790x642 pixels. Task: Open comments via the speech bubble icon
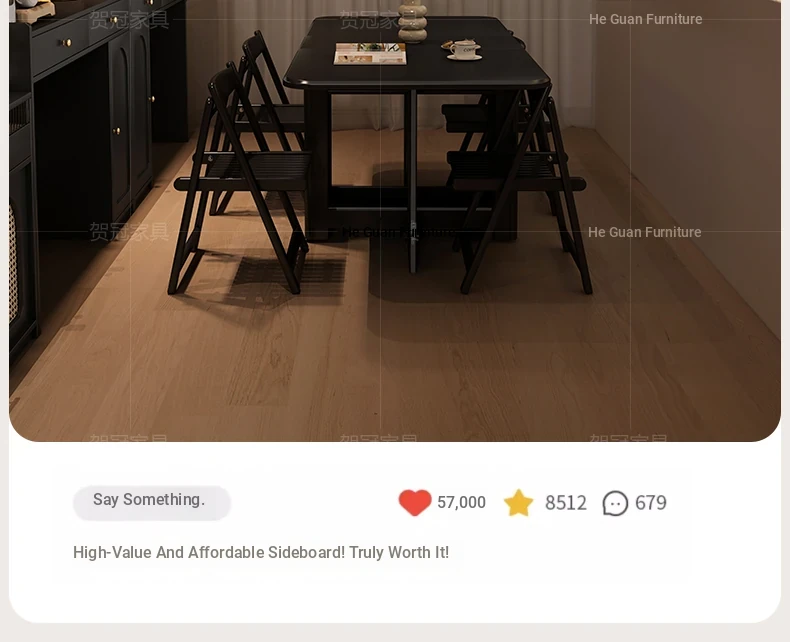click(615, 503)
